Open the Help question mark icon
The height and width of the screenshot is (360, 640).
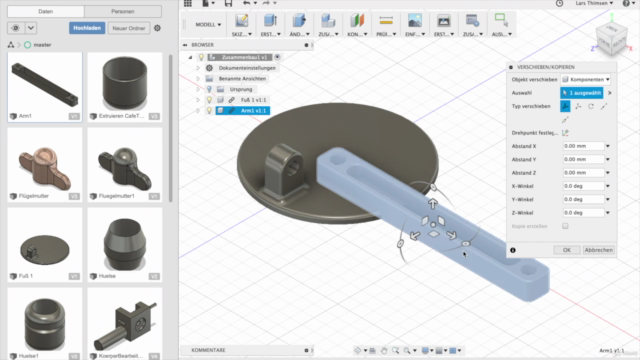point(626,3)
